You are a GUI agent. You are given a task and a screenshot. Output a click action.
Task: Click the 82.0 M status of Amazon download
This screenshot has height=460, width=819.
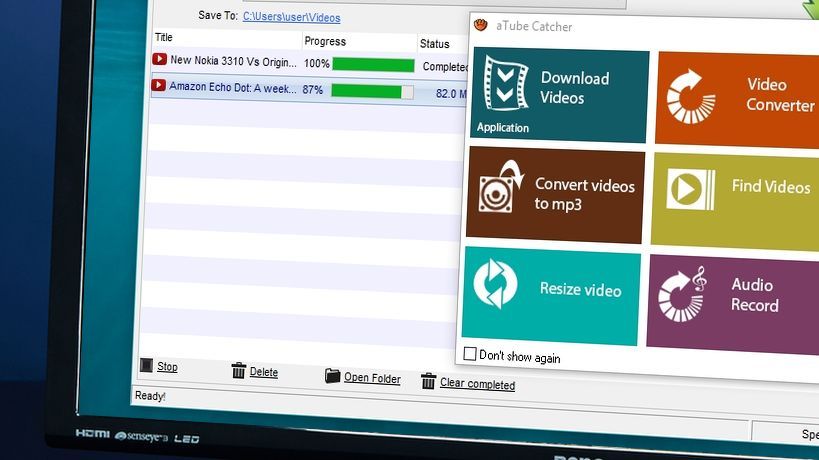[x=452, y=93]
